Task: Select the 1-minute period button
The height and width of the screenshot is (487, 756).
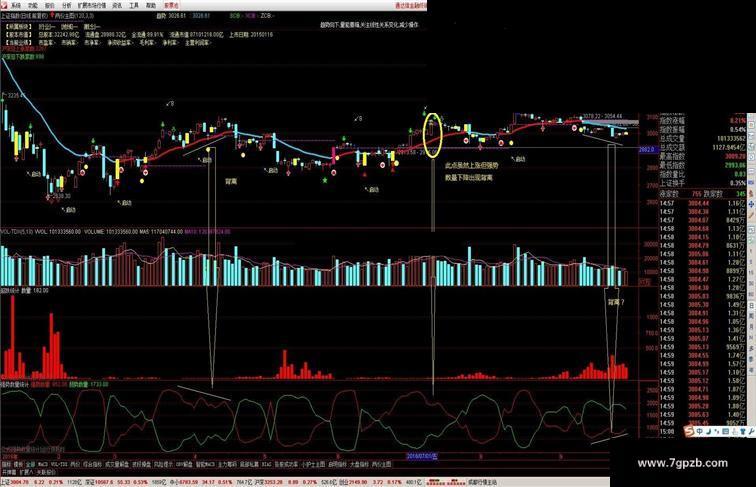Action: coord(751,251)
